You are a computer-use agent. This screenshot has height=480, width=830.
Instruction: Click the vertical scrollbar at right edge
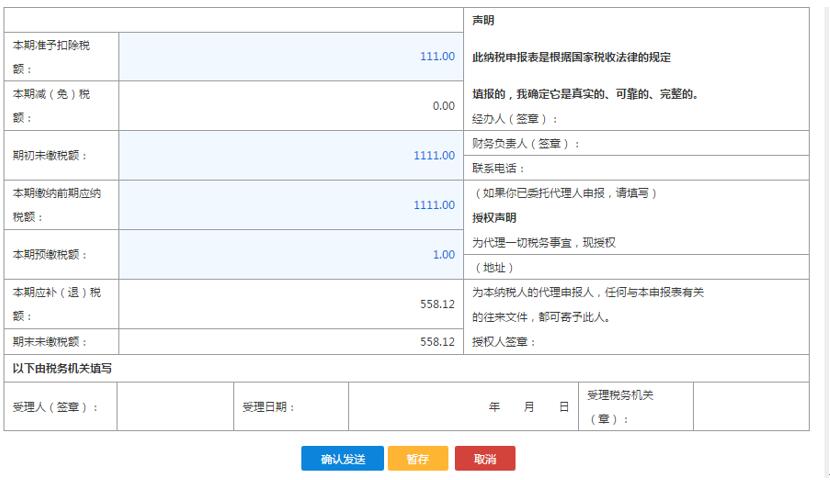tap(824, 240)
